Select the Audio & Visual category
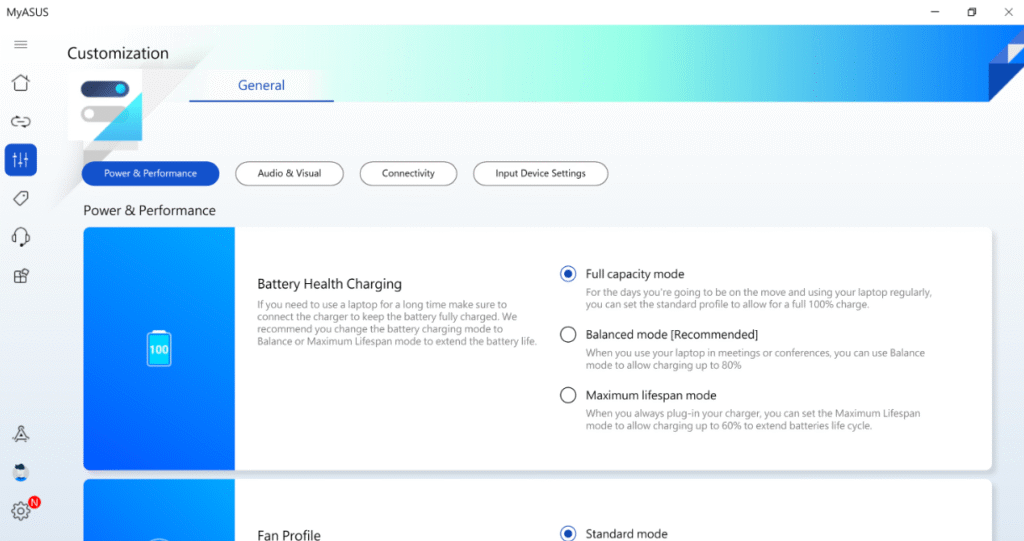Screen dimensions: 1024x541 (289, 174)
